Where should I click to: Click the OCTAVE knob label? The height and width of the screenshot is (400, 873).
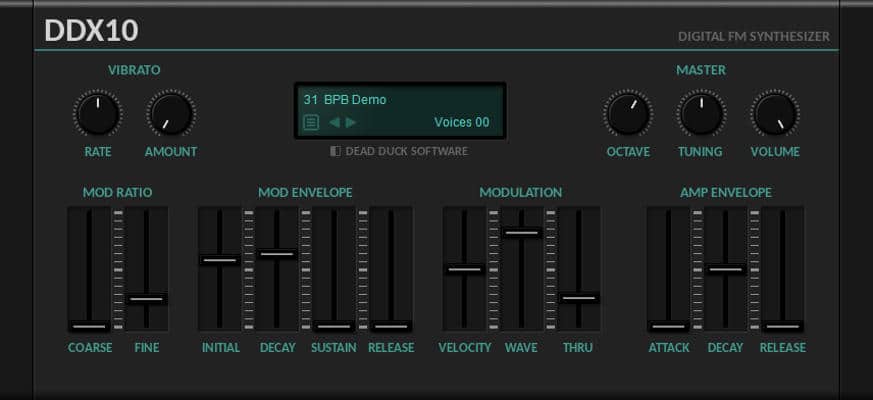[628, 152]
